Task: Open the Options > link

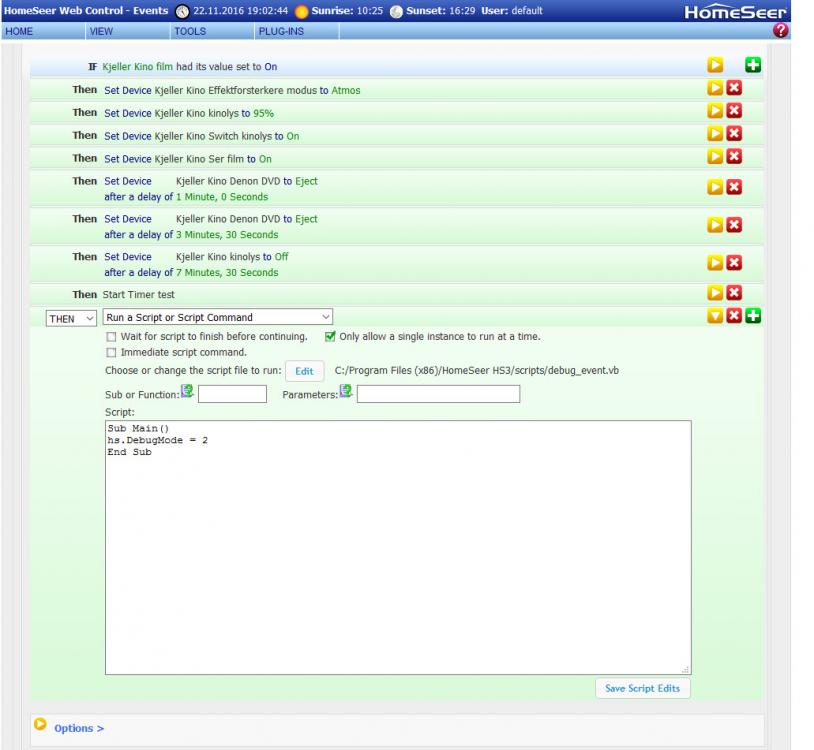Action: pyautogui.click(x=79, y=728)
